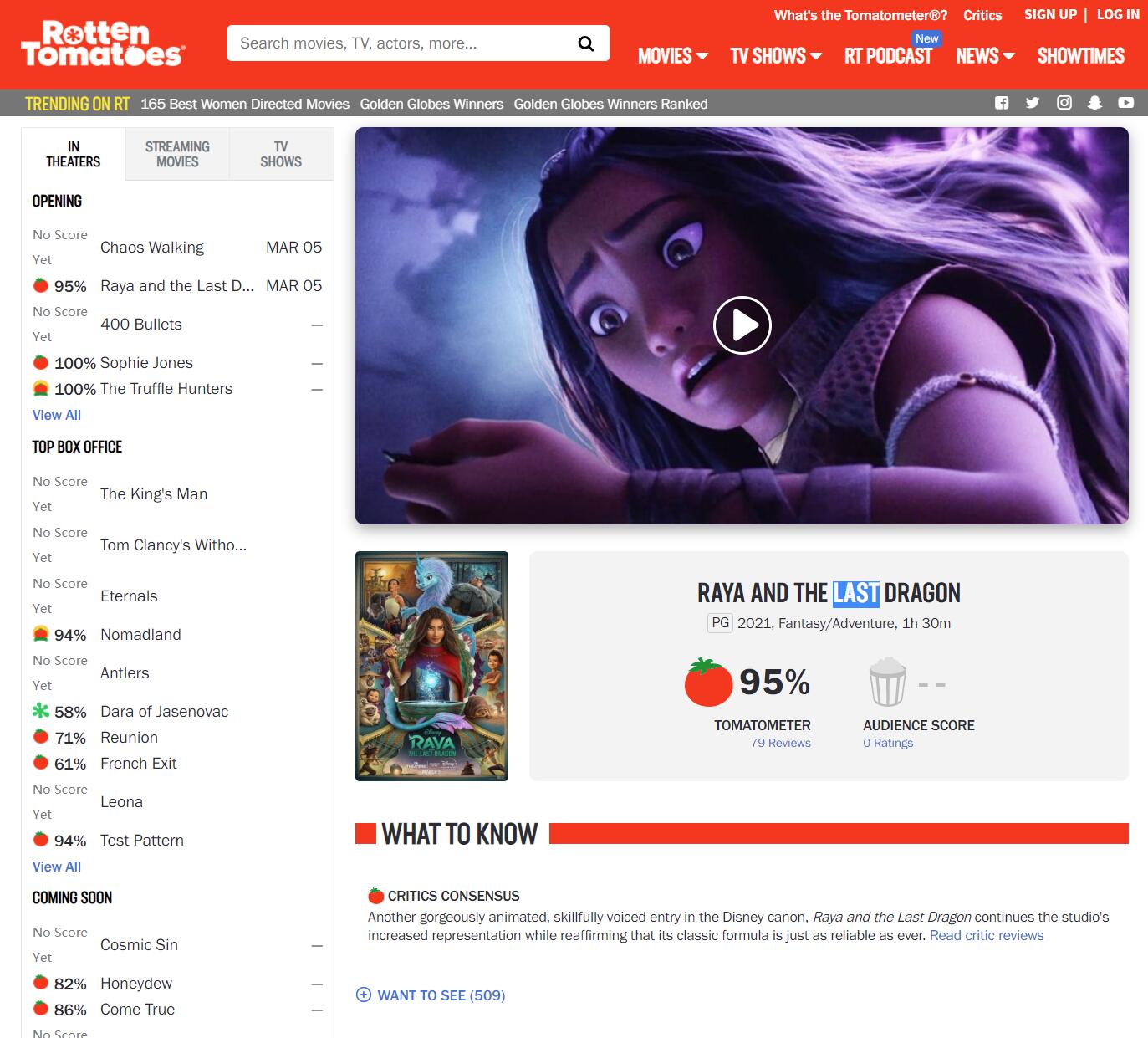Click the plus icon beside Want to See

pos(364,995)
